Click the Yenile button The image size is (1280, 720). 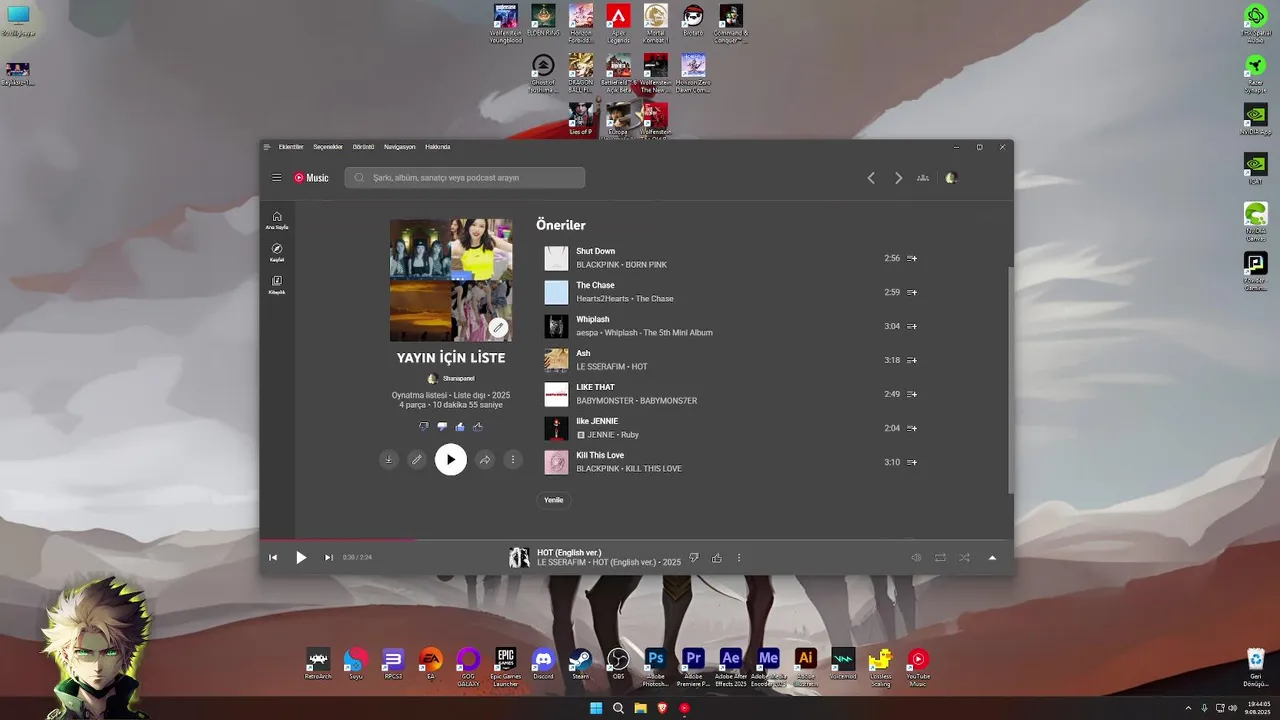click(554, 500)
